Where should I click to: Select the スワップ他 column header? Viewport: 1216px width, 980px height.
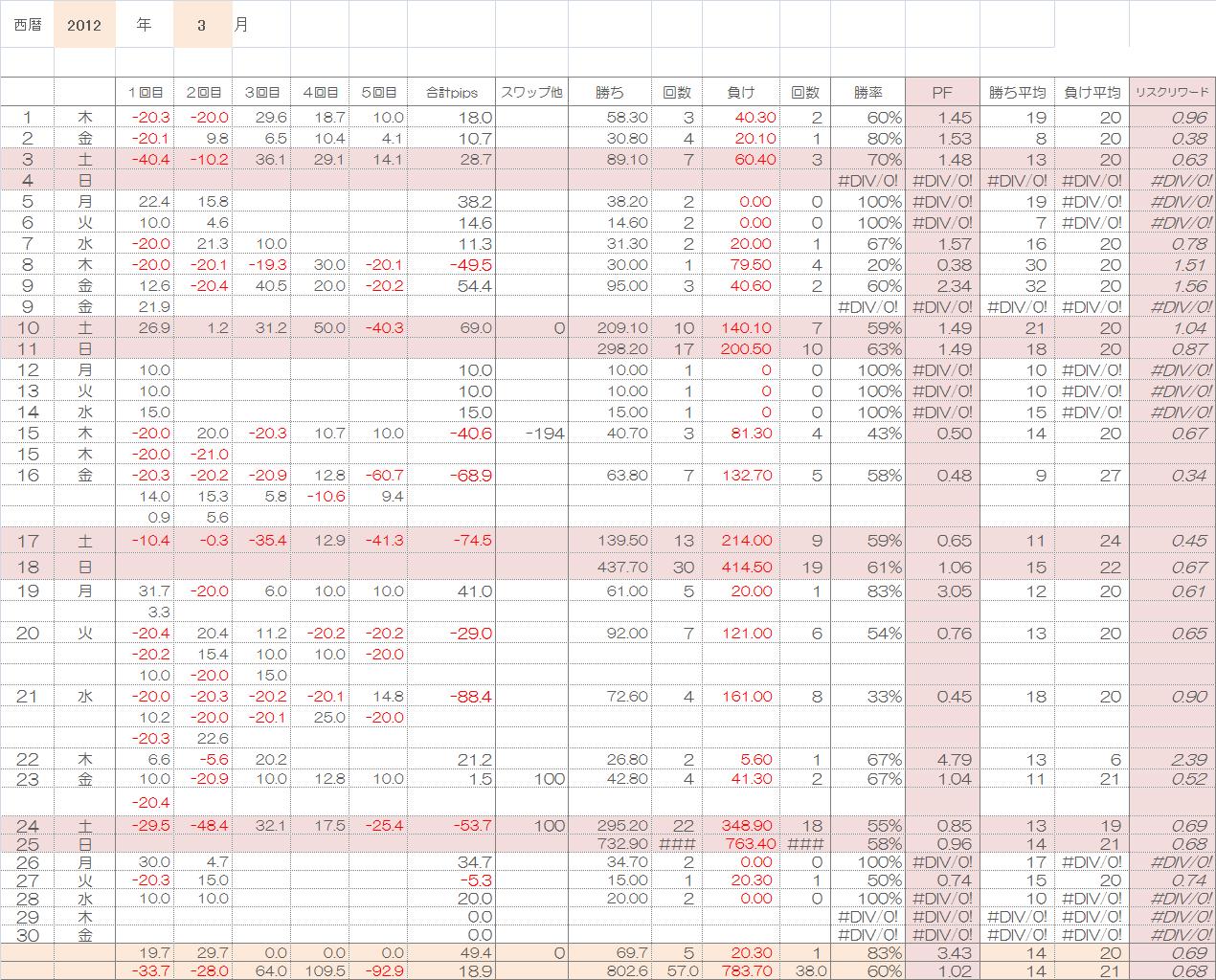[x=532, y=93]
